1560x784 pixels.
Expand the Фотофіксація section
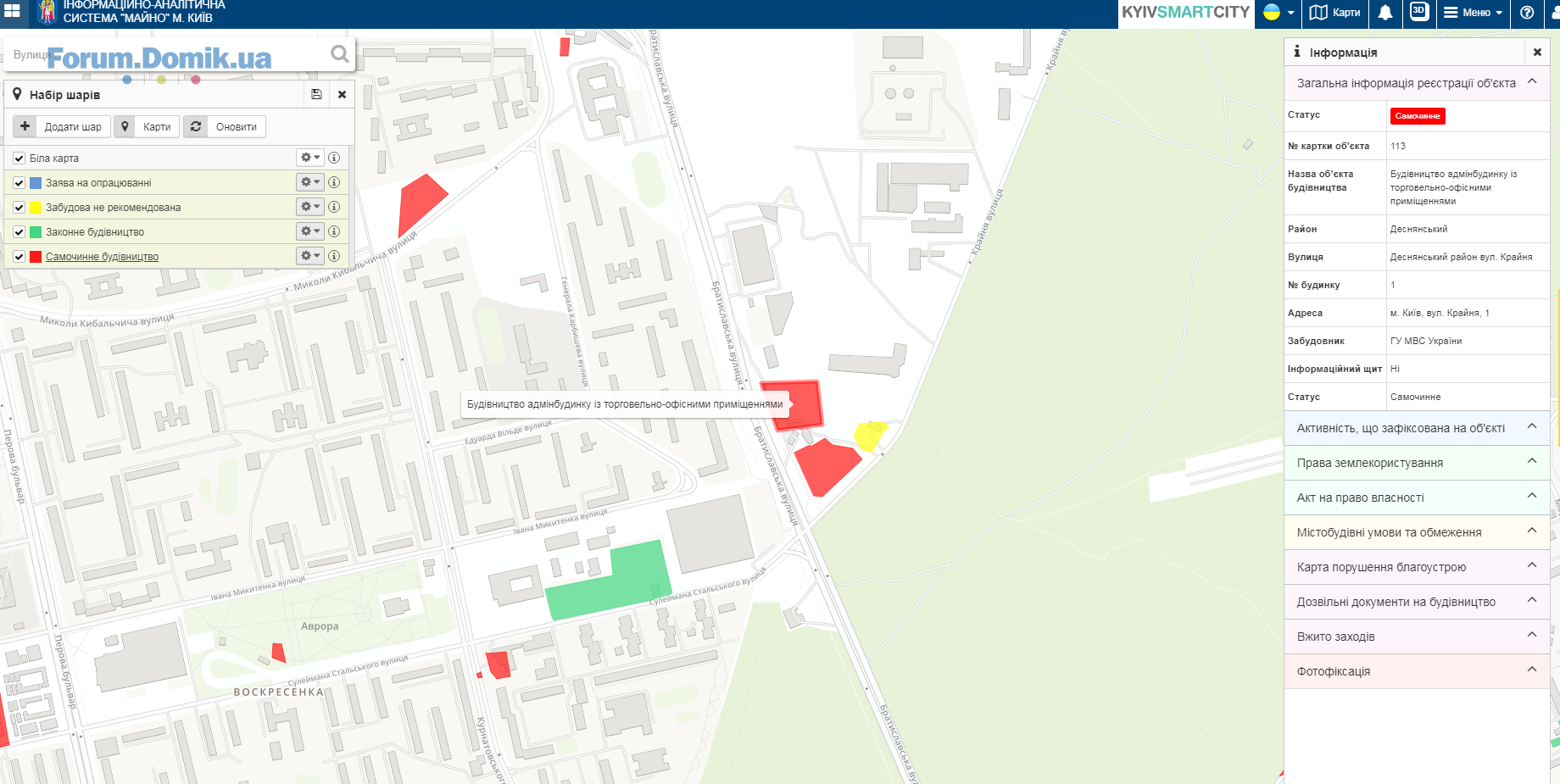click(x=1416, y=671)
